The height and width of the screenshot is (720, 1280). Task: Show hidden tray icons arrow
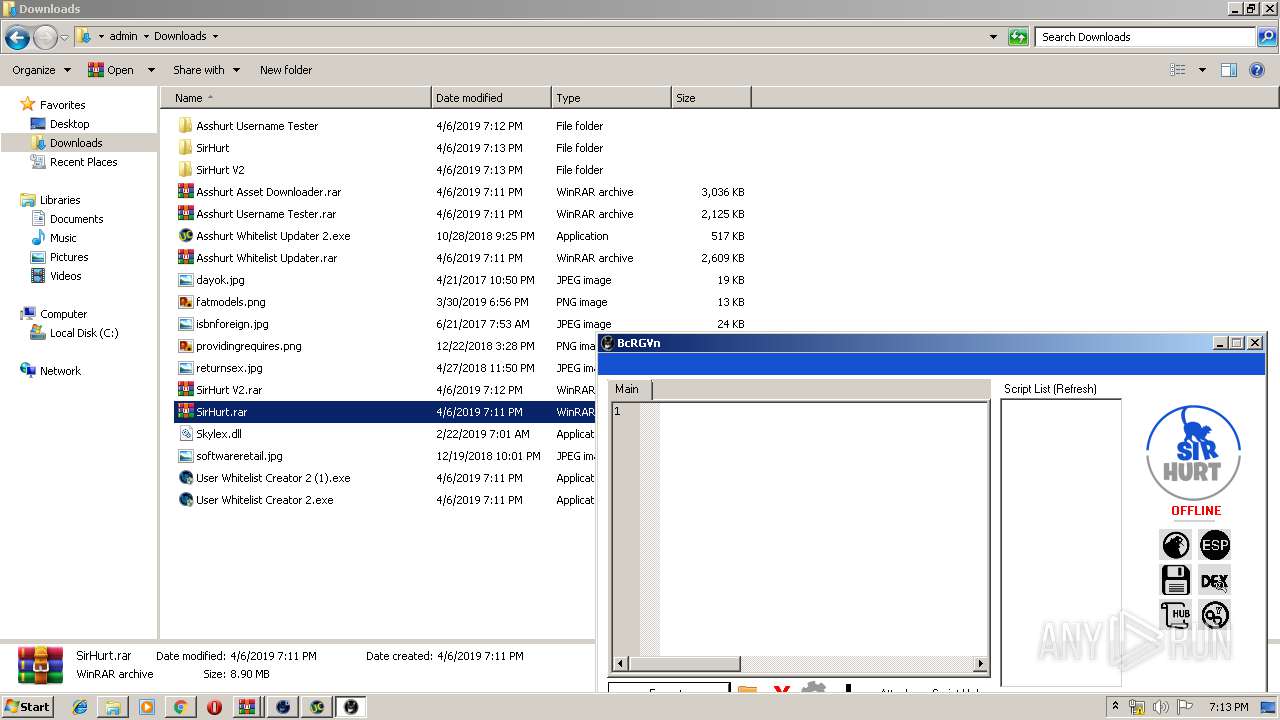coord(1116,707)
